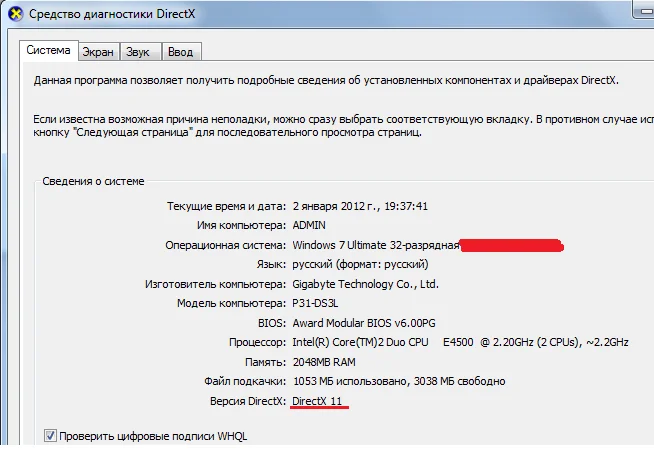Screen dimensions: 654x457
Task: Select the language value русский (формат: русский)
Action: 360,264
